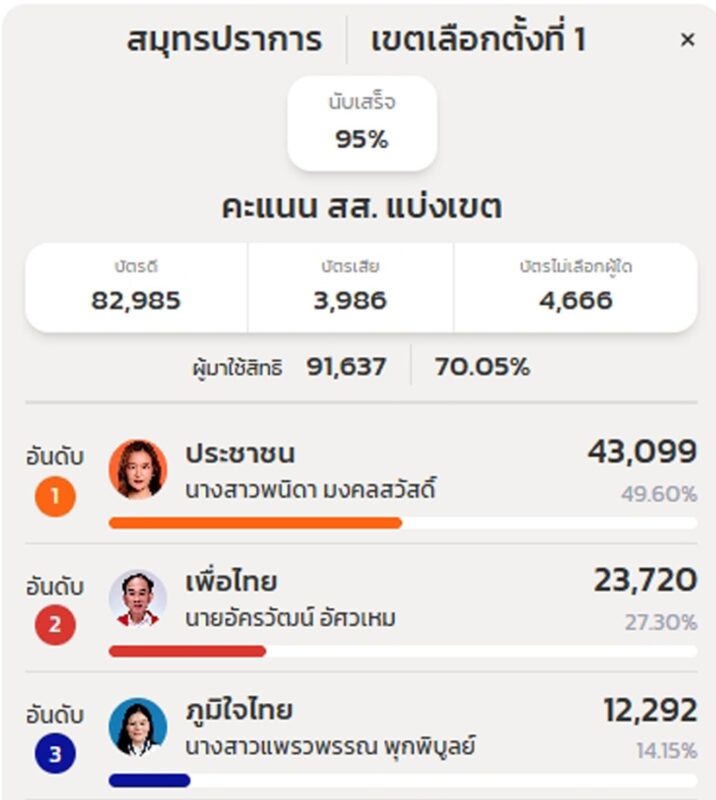Select the สมุทรปราการ province heading
Screen dimensions: 716x800
point(225,40)
